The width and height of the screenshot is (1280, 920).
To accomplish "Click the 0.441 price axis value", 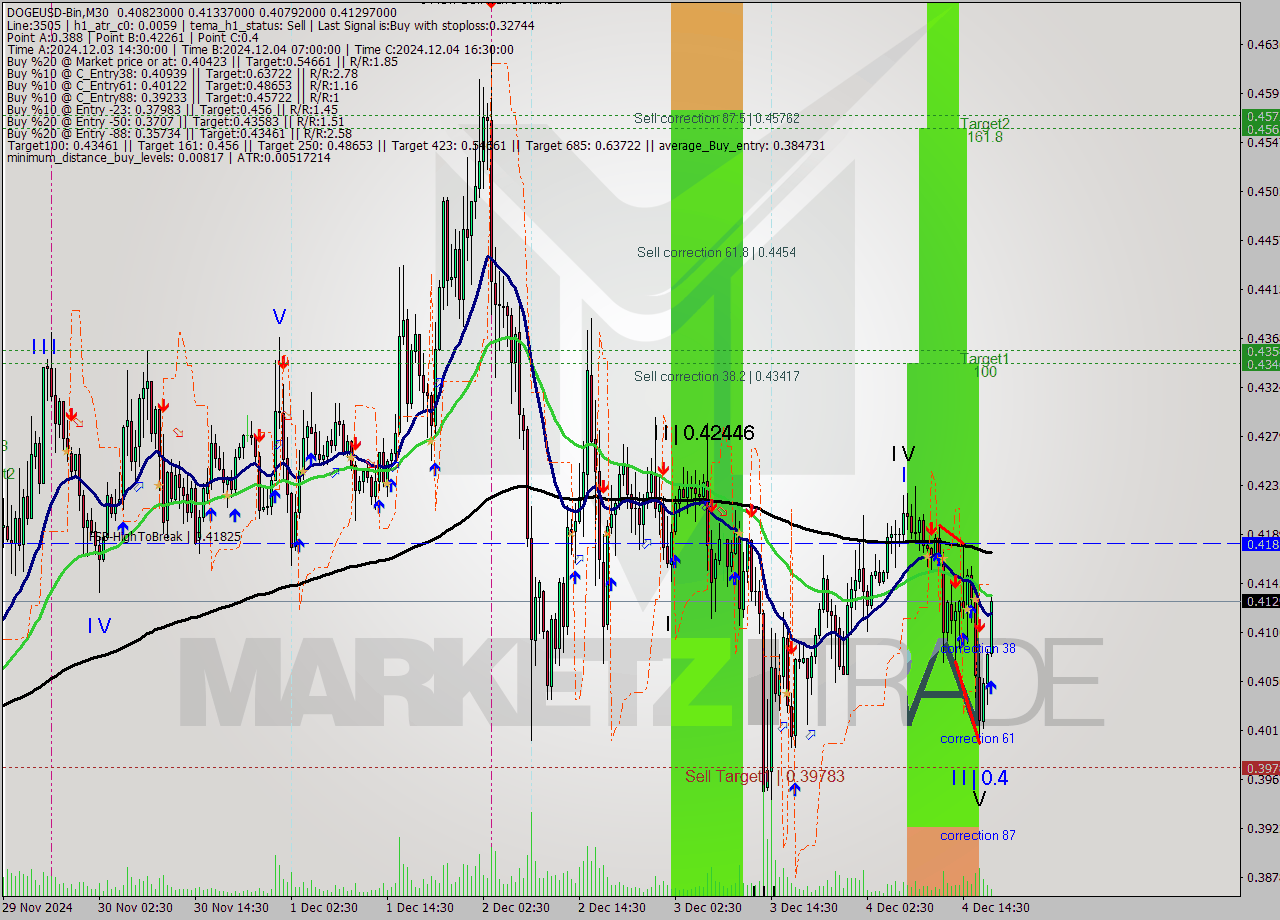I will 1263,289.
